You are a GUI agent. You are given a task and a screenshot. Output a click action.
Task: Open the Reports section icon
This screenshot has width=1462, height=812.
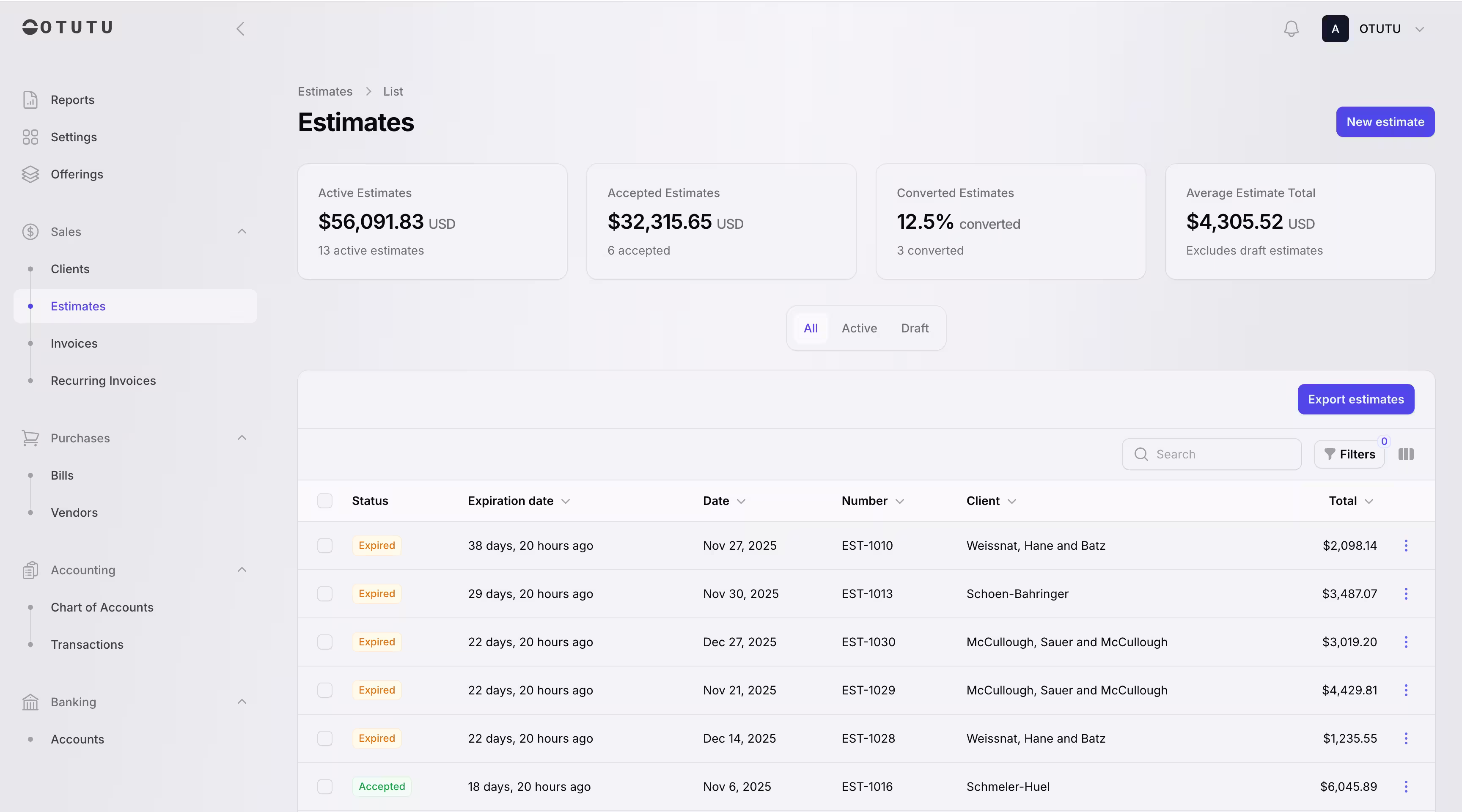tap(30, 99)
